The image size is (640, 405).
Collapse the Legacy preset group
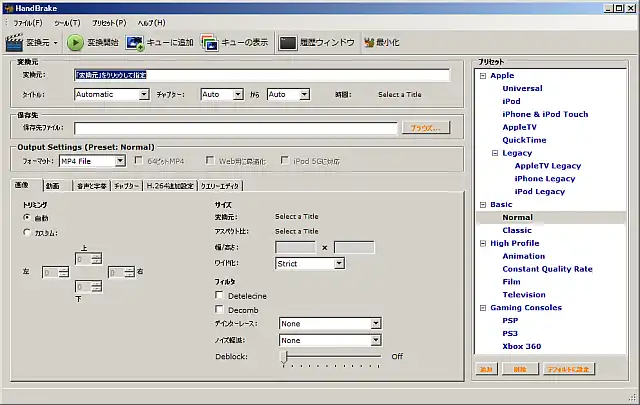[495, 153]
